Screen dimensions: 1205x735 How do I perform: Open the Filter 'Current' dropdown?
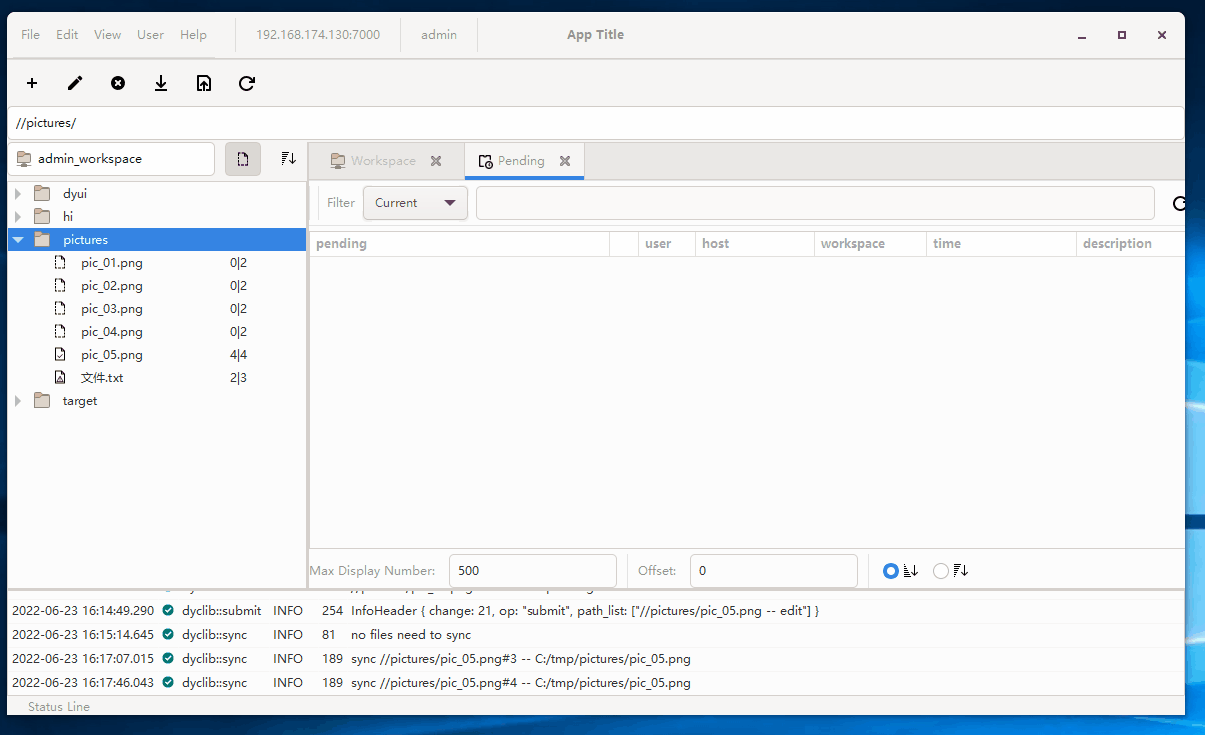415,203
